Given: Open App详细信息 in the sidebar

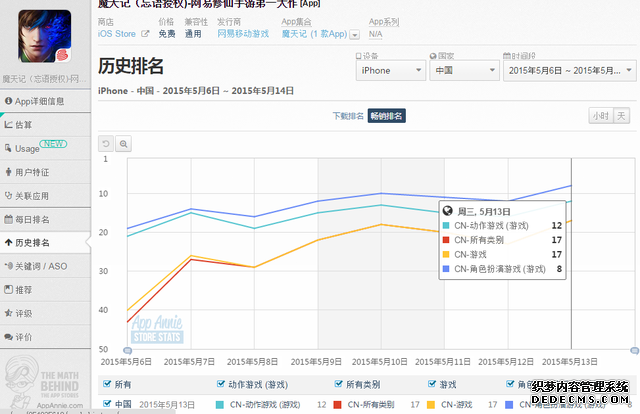Looking at the screenshot, I should pos(45,101).
